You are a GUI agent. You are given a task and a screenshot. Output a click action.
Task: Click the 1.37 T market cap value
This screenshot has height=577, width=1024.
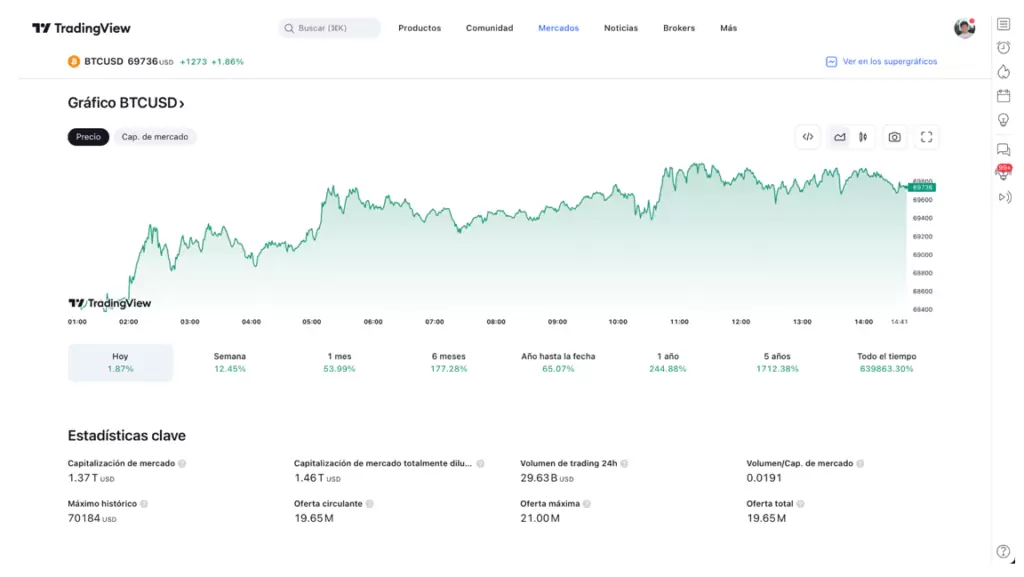(x=91, y=478)
